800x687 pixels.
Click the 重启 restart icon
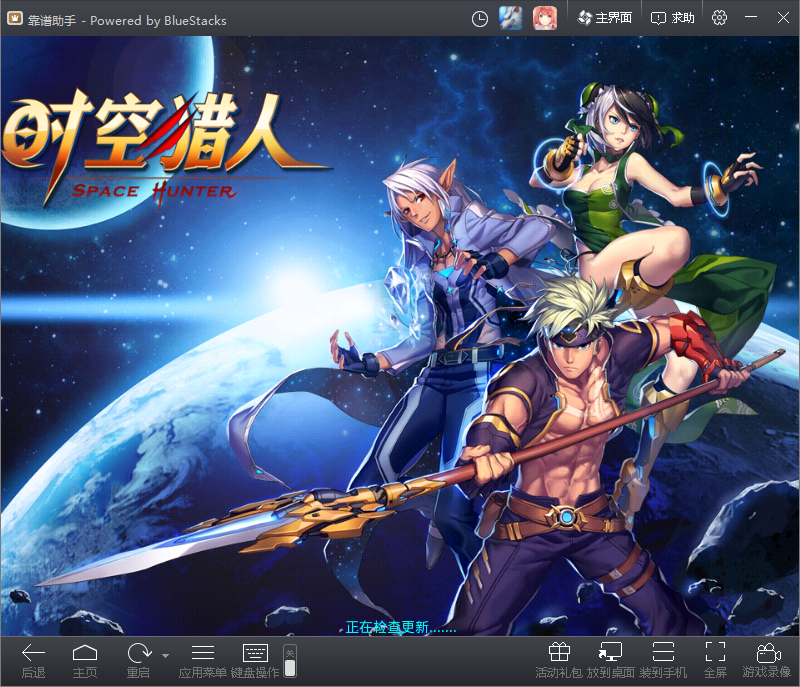click(137, 654)
